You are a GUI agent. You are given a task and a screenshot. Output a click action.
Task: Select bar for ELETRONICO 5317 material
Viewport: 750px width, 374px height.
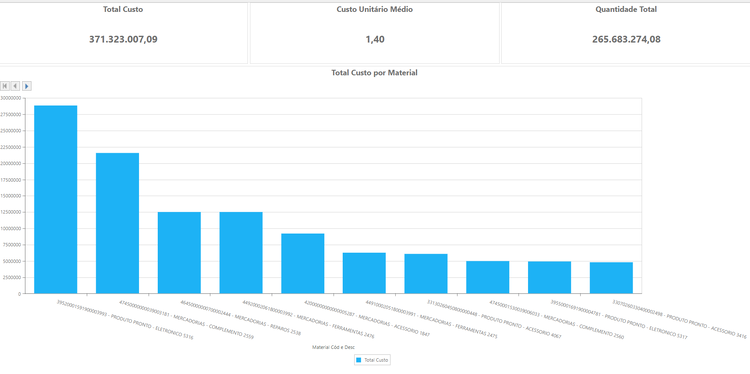tap(550, 277)
